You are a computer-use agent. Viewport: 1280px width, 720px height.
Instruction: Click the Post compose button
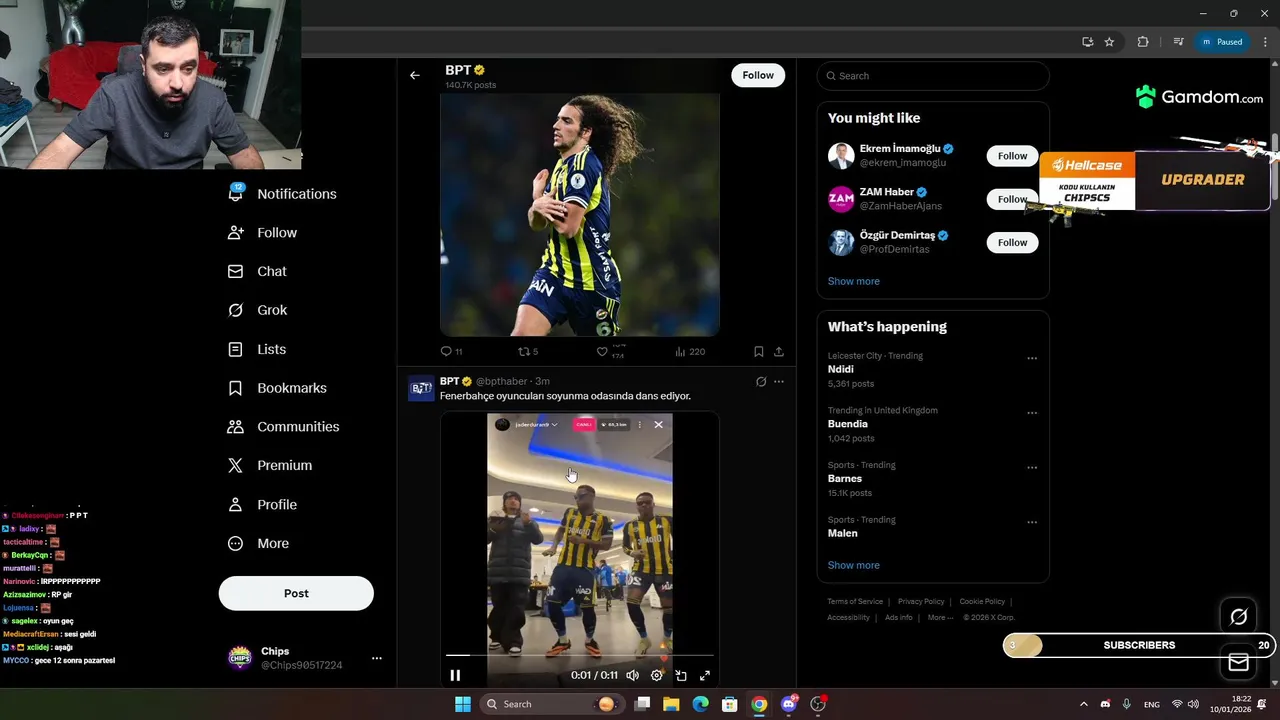[296, 593]
